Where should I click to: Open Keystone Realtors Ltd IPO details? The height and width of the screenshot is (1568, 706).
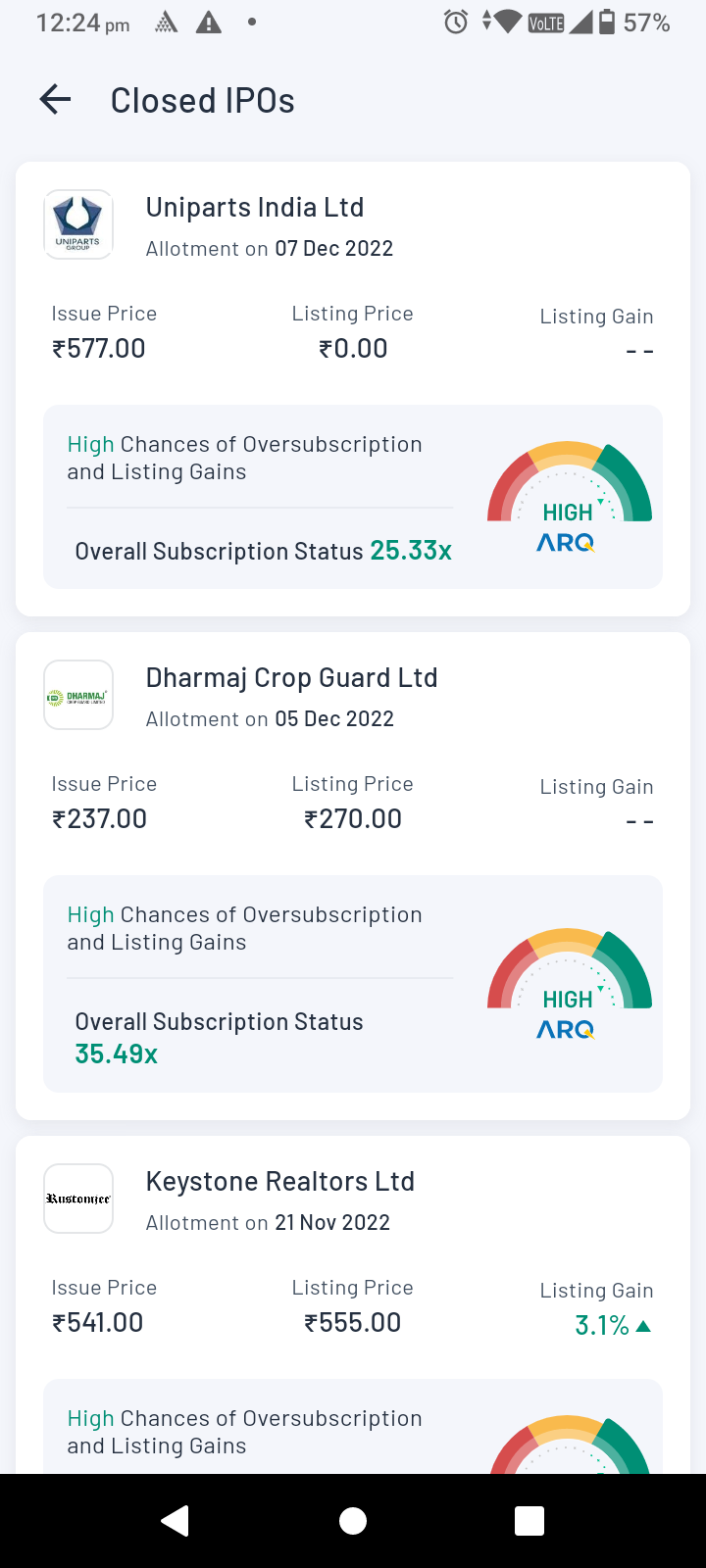coord(279,1182)
